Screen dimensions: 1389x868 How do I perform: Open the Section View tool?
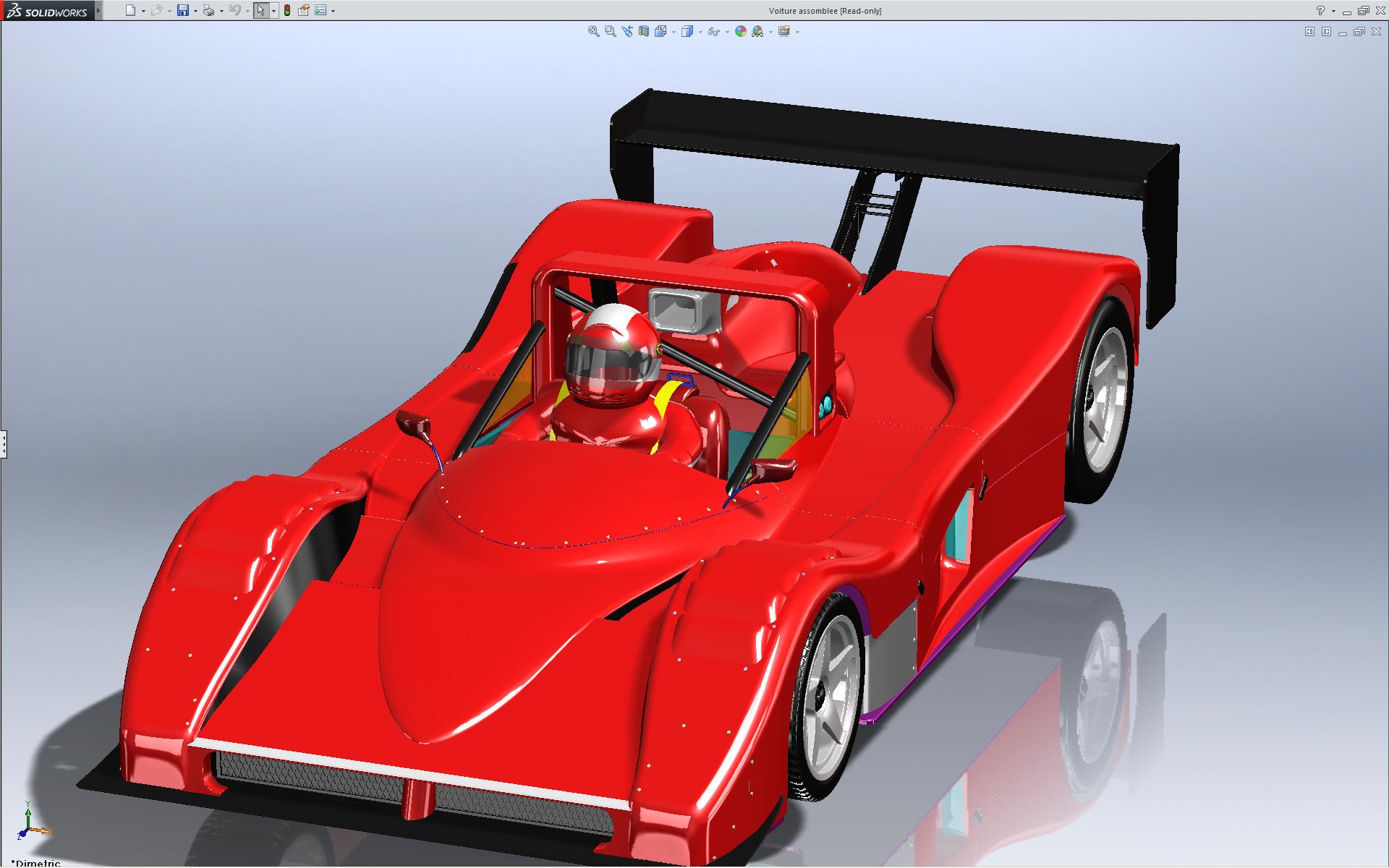(643, 31)
